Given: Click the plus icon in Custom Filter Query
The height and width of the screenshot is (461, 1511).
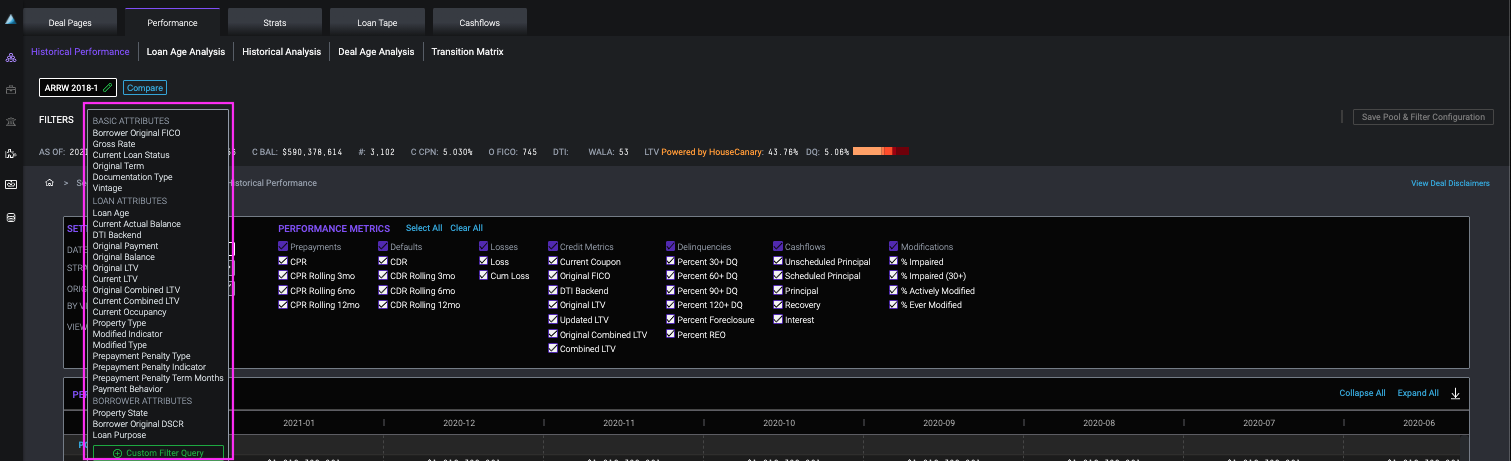Looking at the screenshot, I should (x=117, y=453).
